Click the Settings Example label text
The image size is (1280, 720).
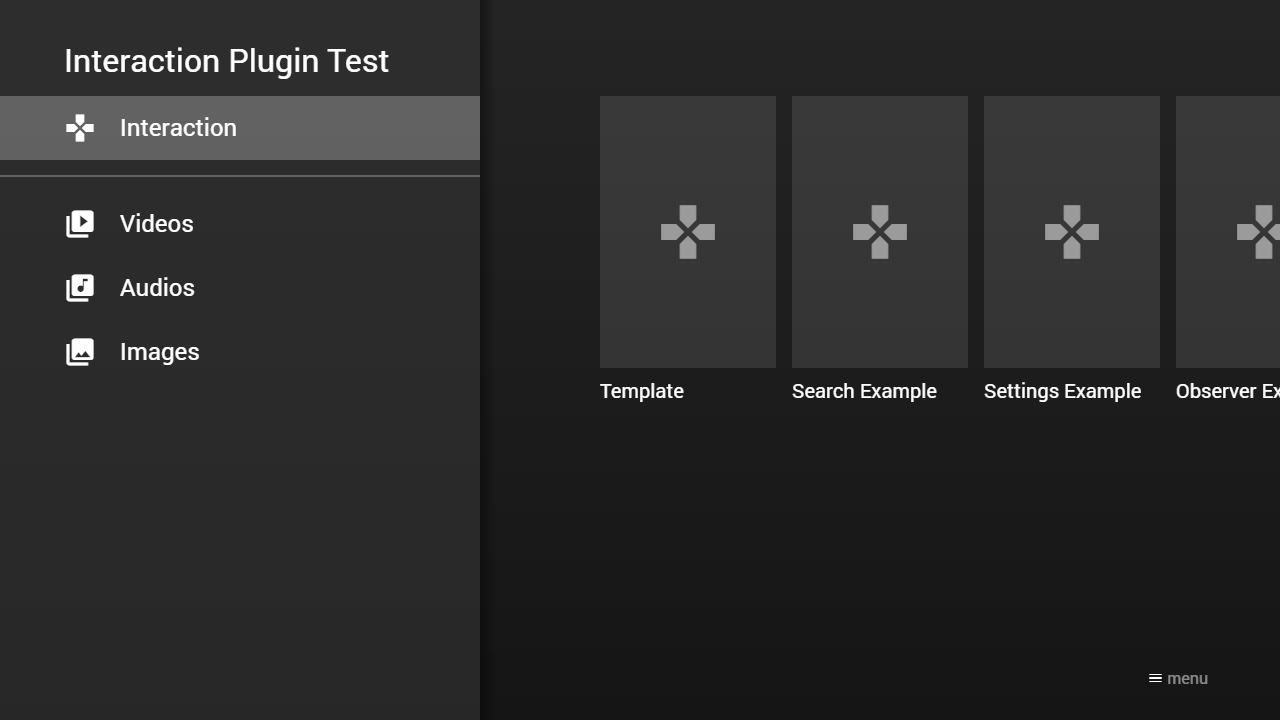click(1062, 391)
